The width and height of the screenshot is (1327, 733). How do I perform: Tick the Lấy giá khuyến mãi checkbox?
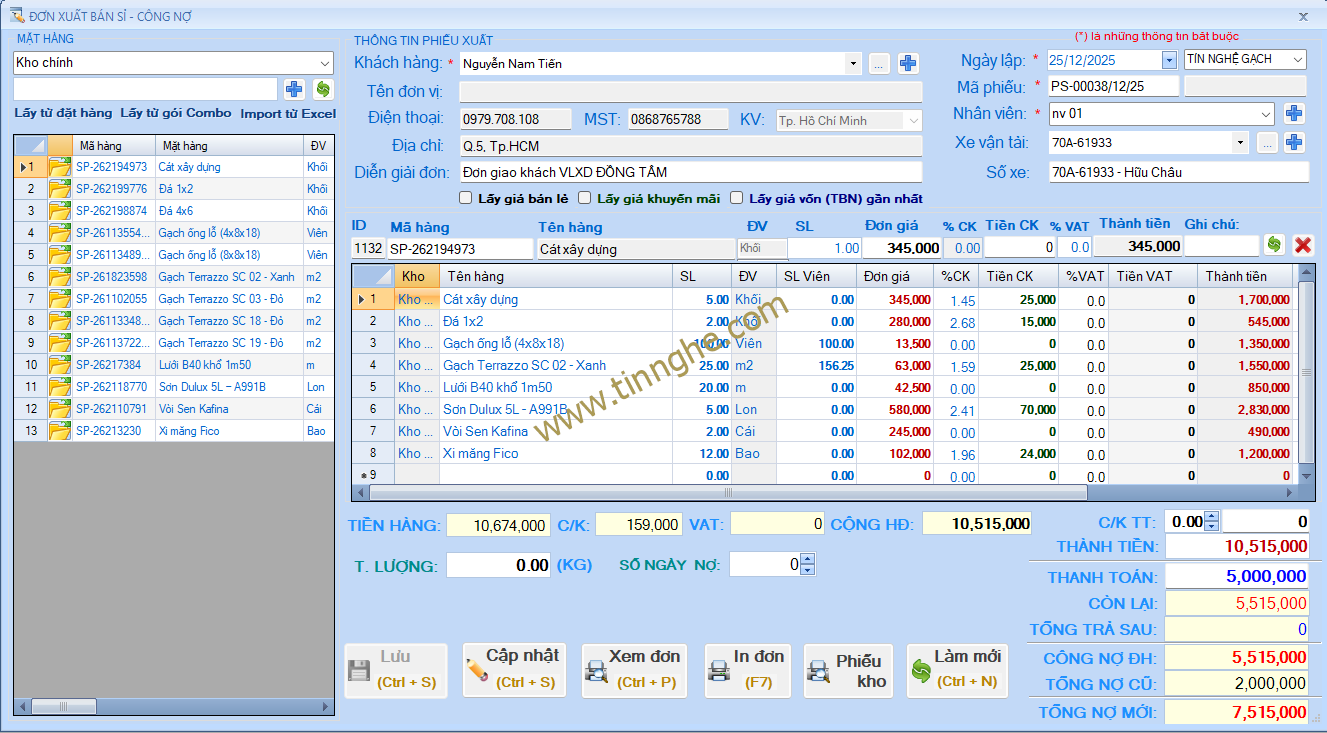586,198
